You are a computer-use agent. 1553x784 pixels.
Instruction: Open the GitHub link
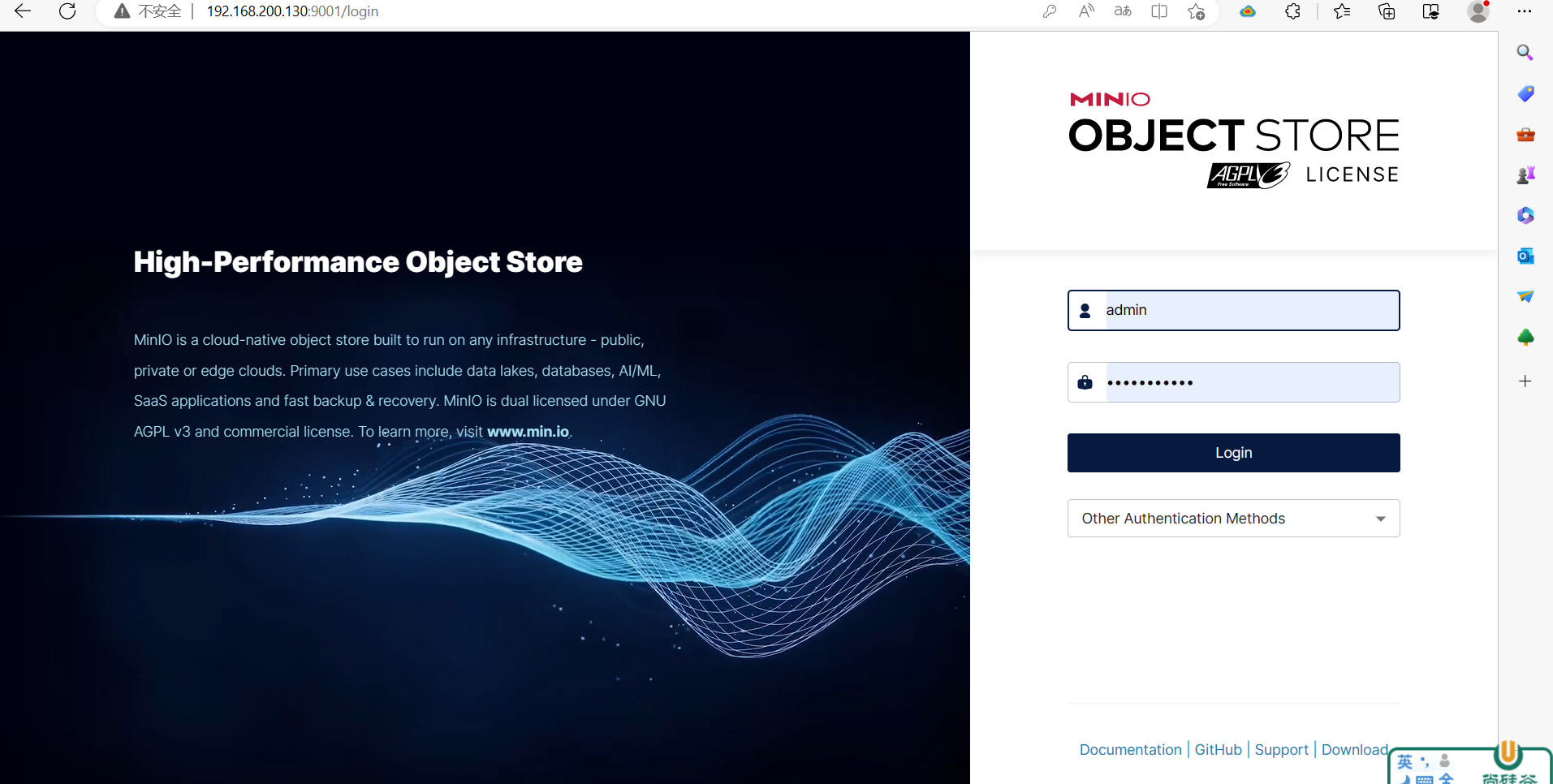pos(1218,750)
